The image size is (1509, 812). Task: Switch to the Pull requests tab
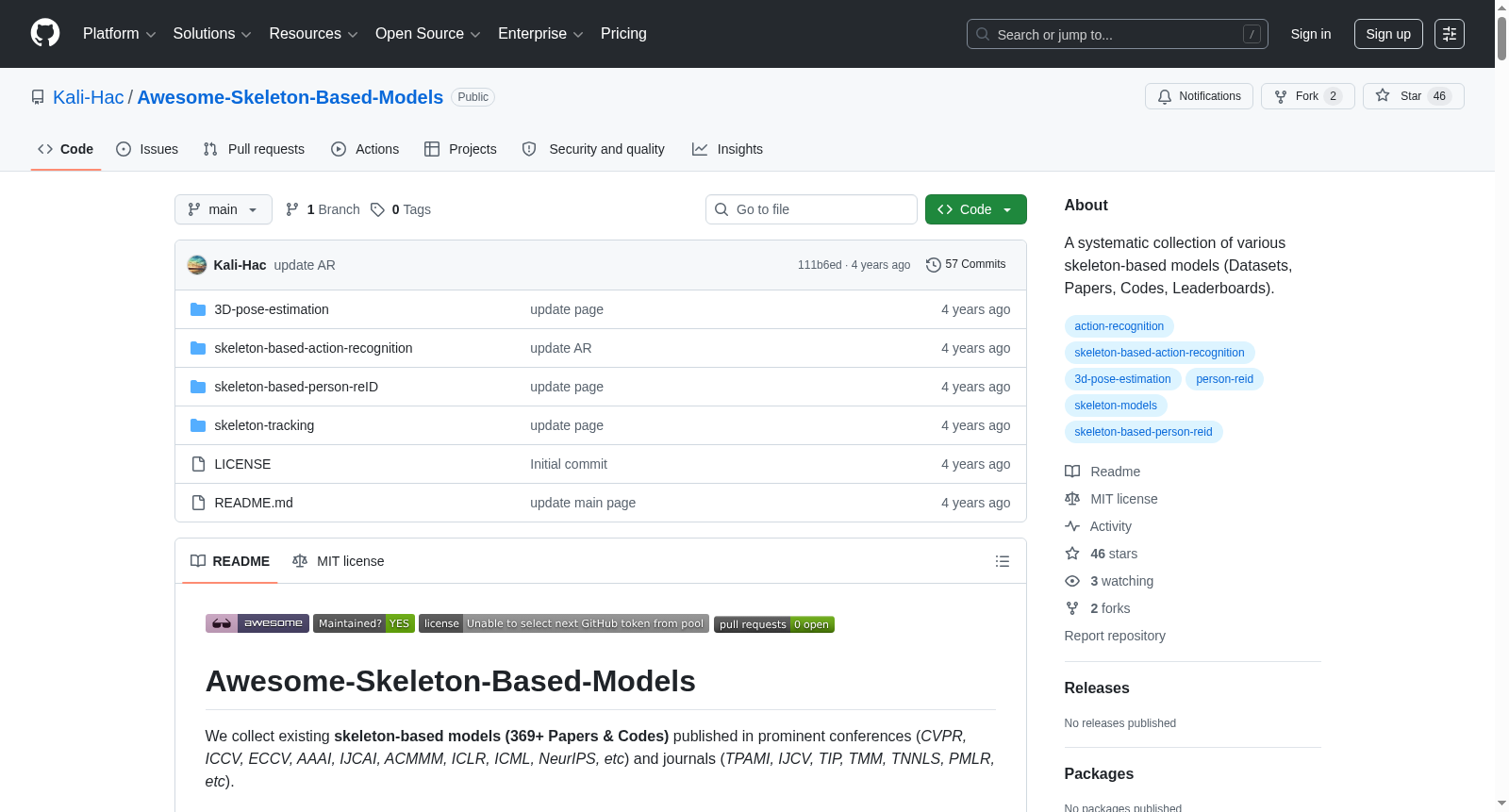tap(254, 149)
